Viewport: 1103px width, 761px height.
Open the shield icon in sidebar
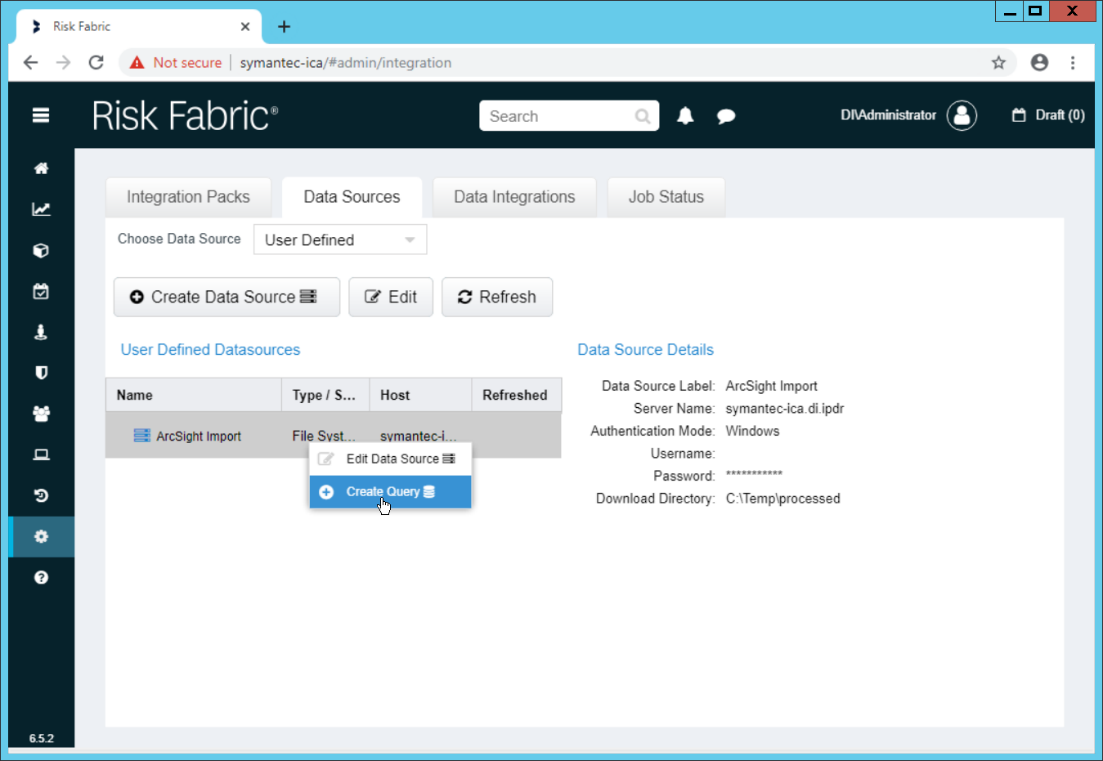(41, 373)
